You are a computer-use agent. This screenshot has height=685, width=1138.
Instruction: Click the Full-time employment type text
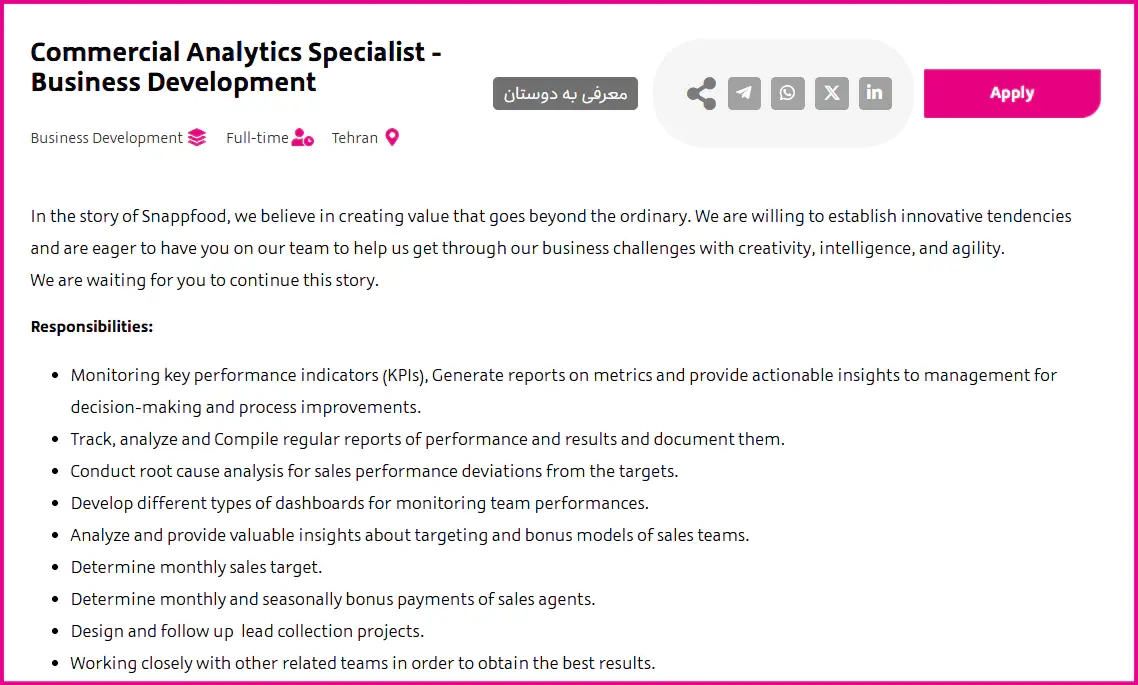tap(257, 138)
